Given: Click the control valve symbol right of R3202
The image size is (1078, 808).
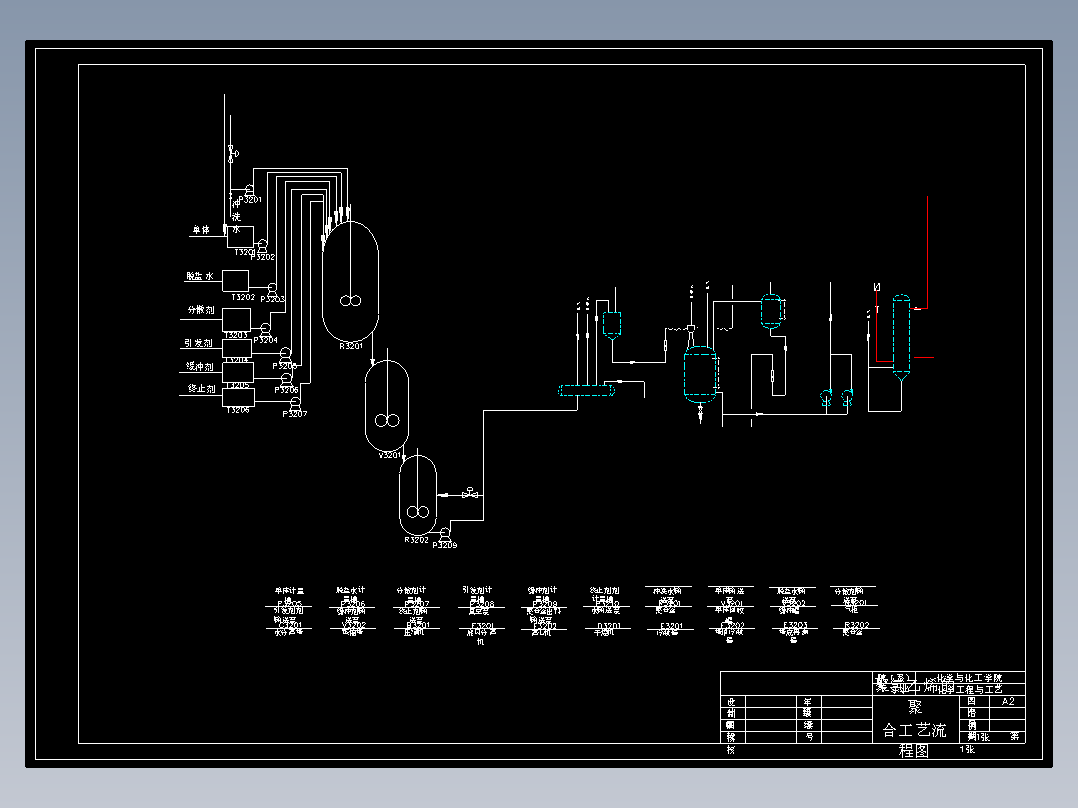Looking at the screenshot, I should (470, 492).
